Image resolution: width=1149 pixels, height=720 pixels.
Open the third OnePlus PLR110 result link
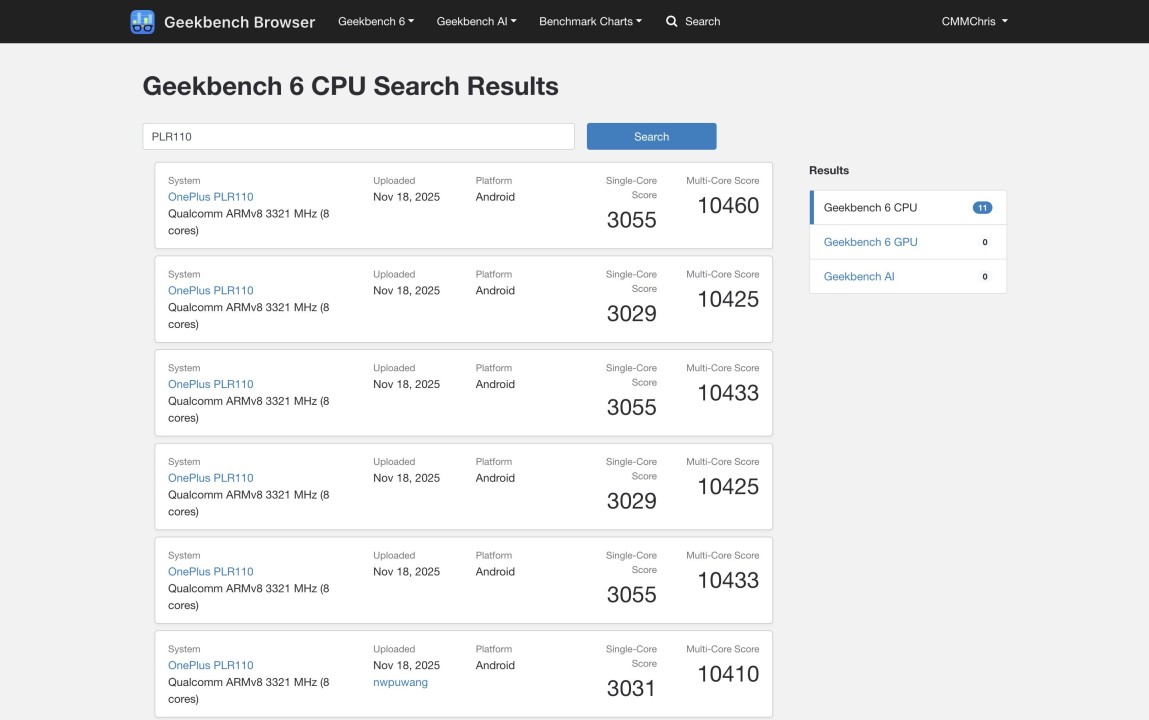tap(210, 384)
